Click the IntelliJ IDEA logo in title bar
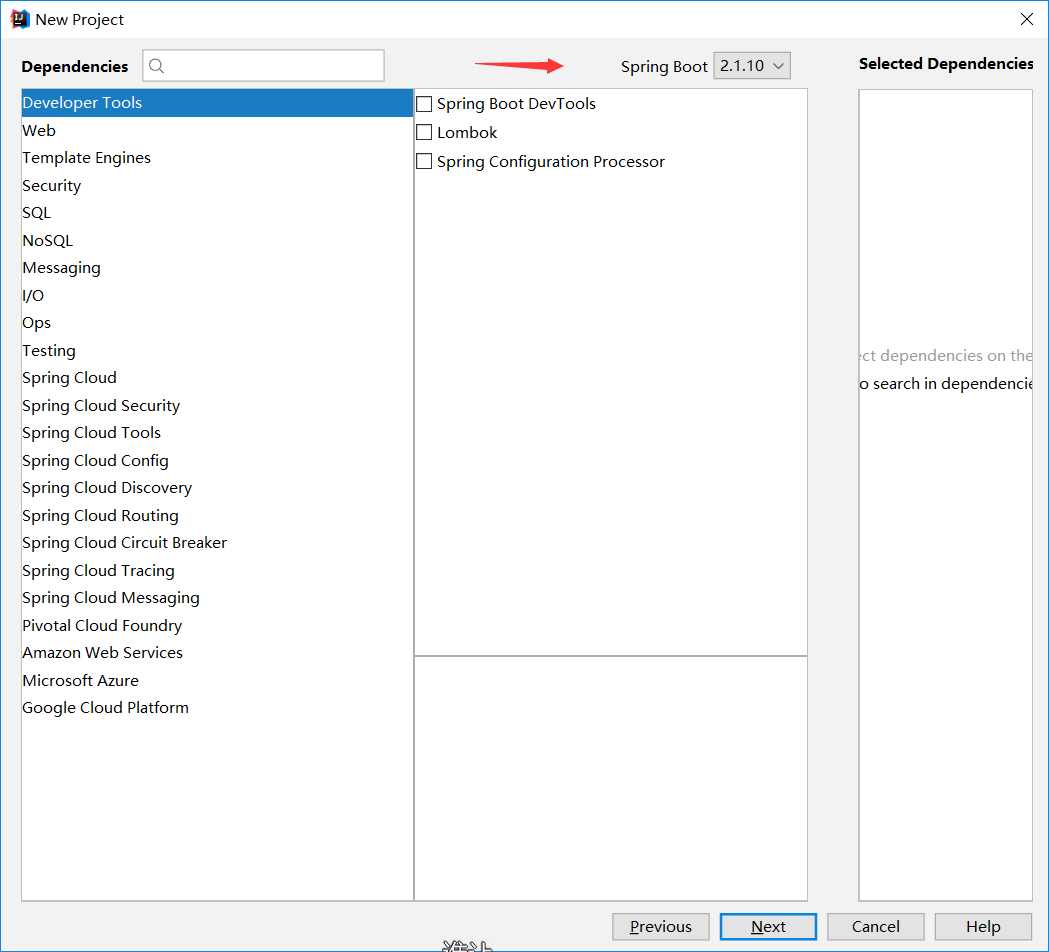 (20, 19)
